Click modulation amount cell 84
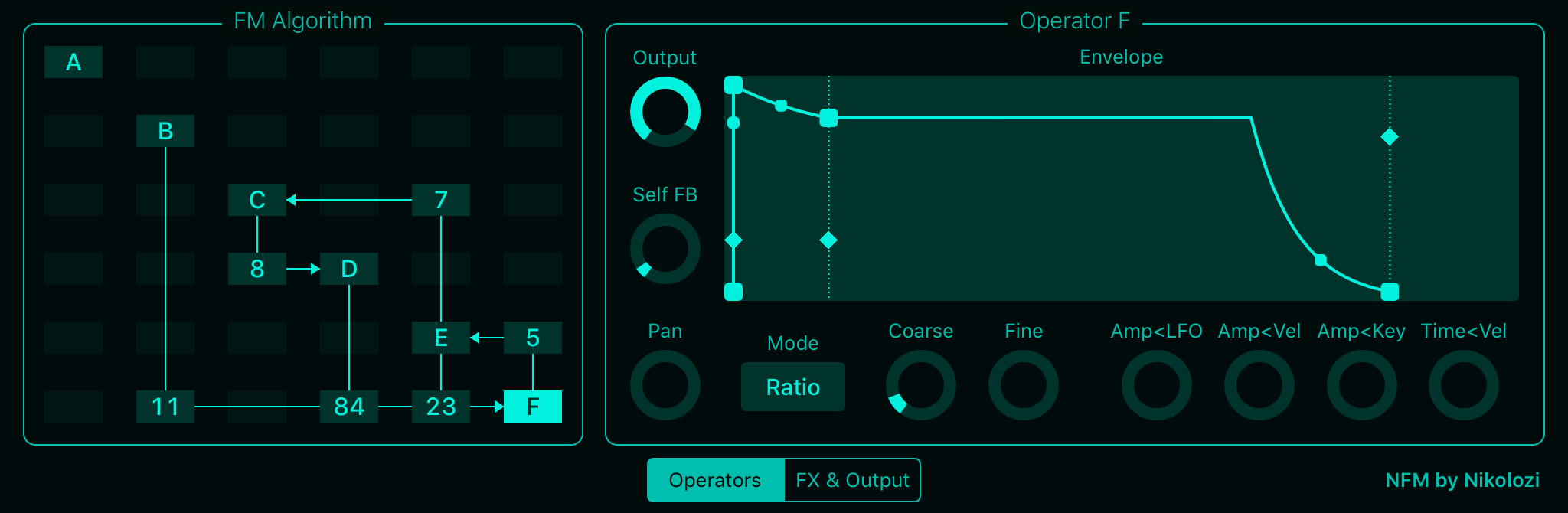Viewport: 1568px width, 513px height. 349,407
